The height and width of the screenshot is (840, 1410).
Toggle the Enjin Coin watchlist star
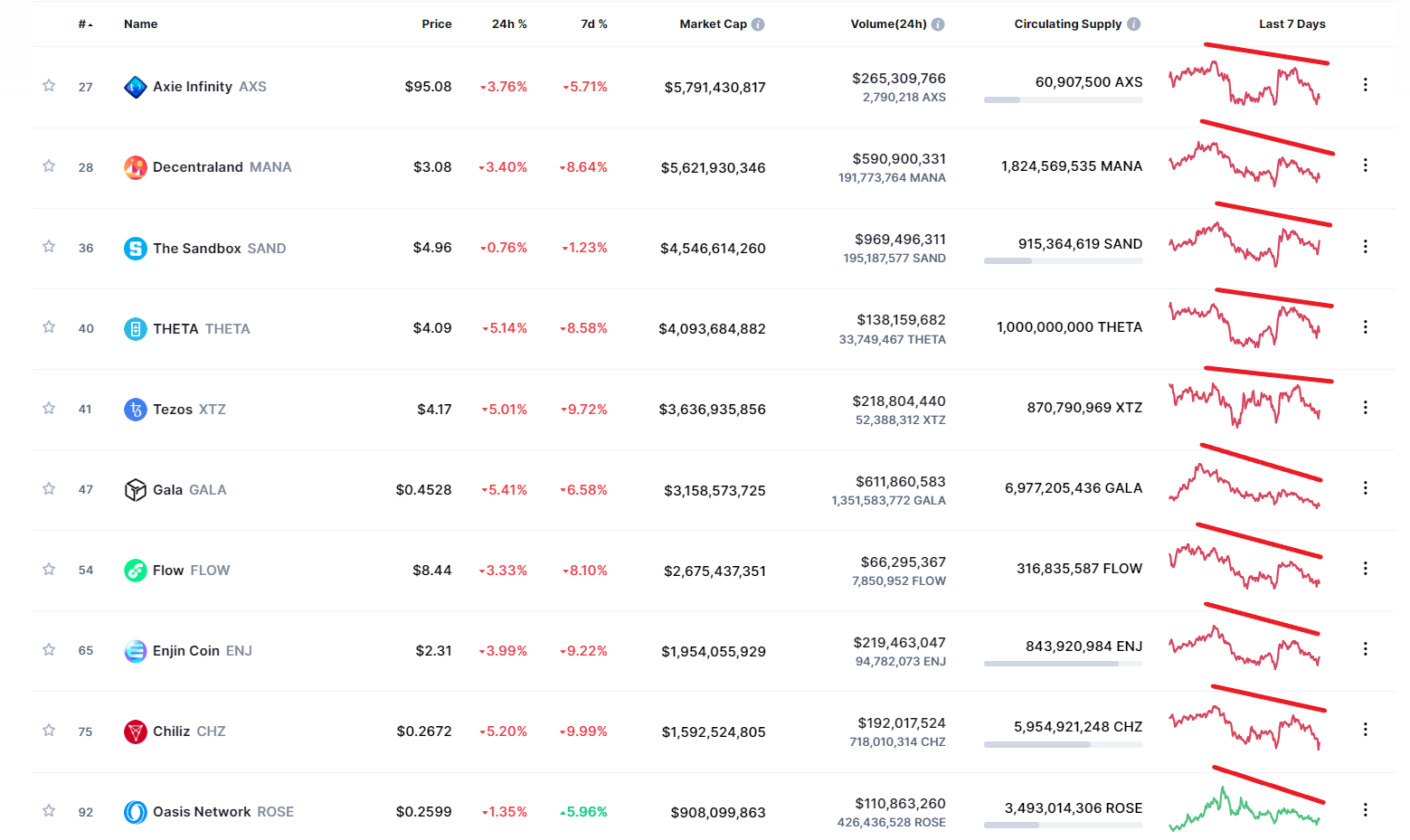49,650
